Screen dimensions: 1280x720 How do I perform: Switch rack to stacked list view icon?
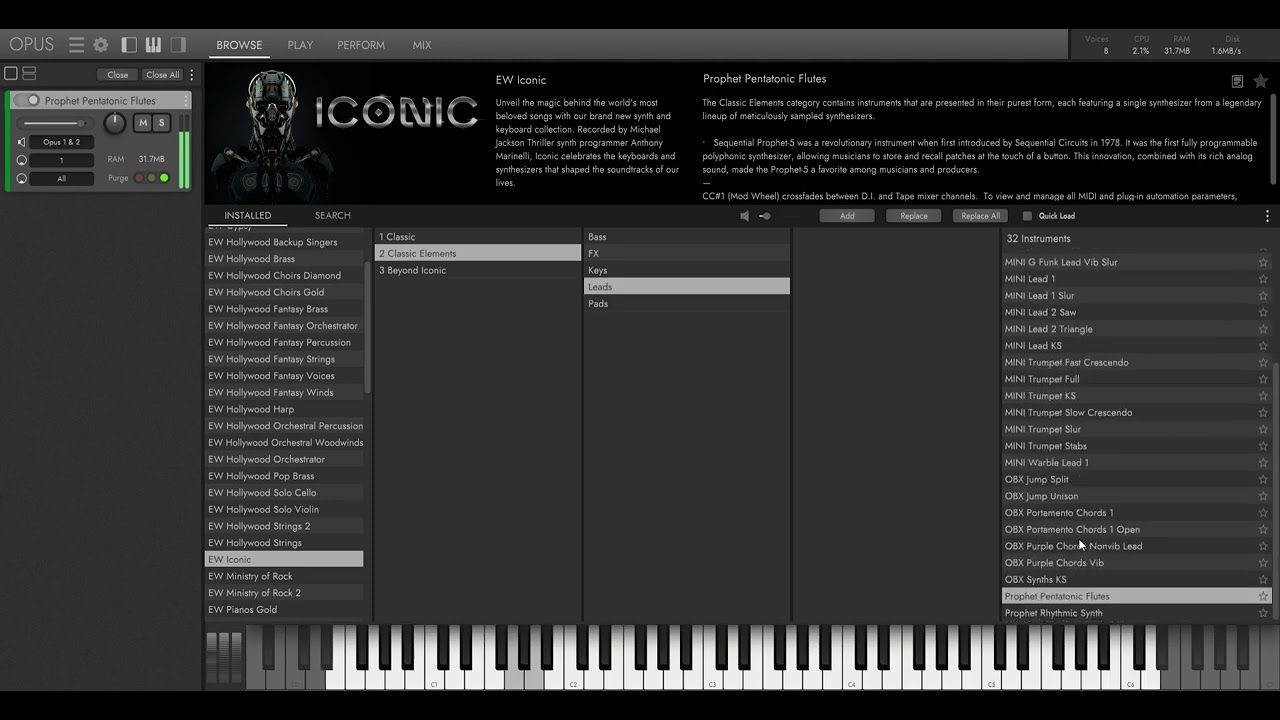point(29,74)
